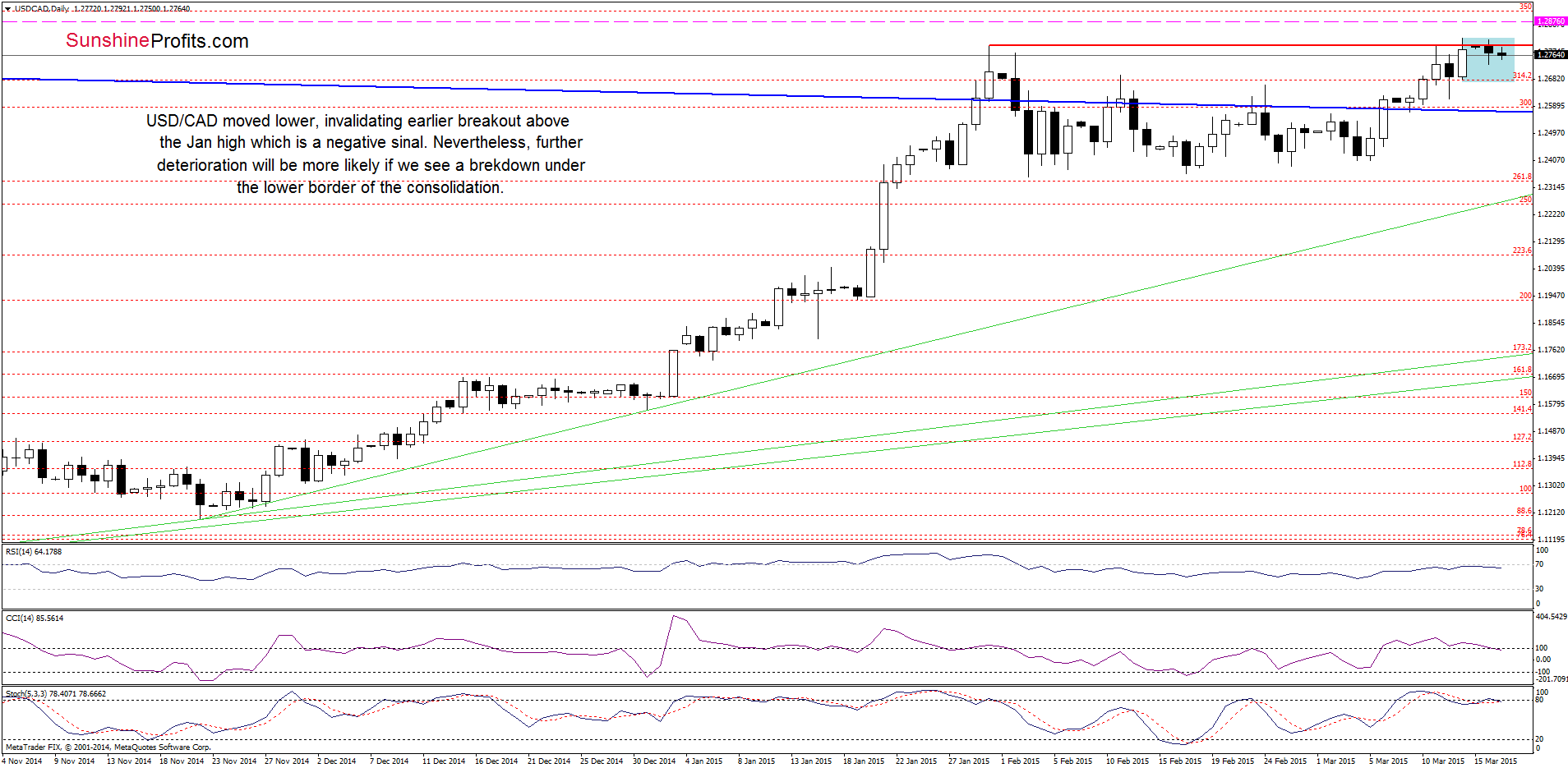Click the 1 Feb 2015 date label
This screenshot has width=1568, height=768.
[1020, 761]
